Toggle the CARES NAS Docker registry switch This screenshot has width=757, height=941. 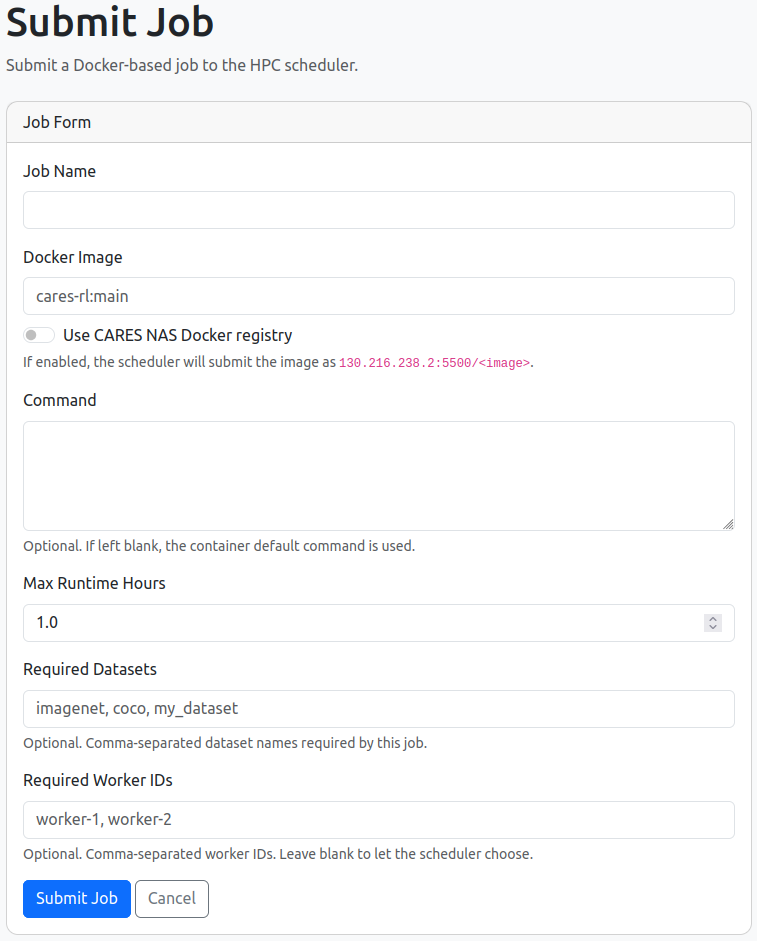click(x=39, y=335)
